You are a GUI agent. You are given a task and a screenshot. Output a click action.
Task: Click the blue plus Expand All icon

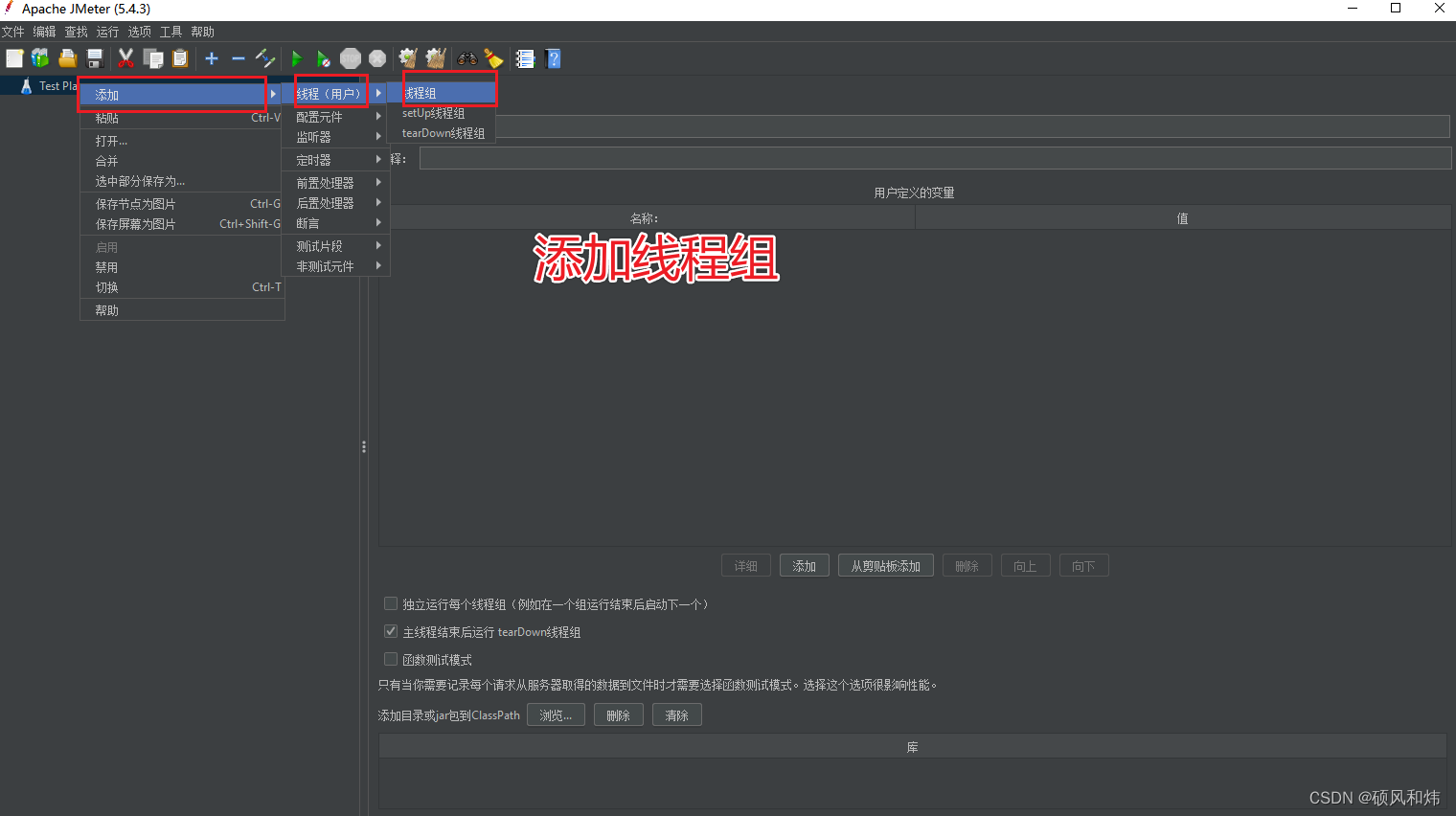tap(212, 58)
